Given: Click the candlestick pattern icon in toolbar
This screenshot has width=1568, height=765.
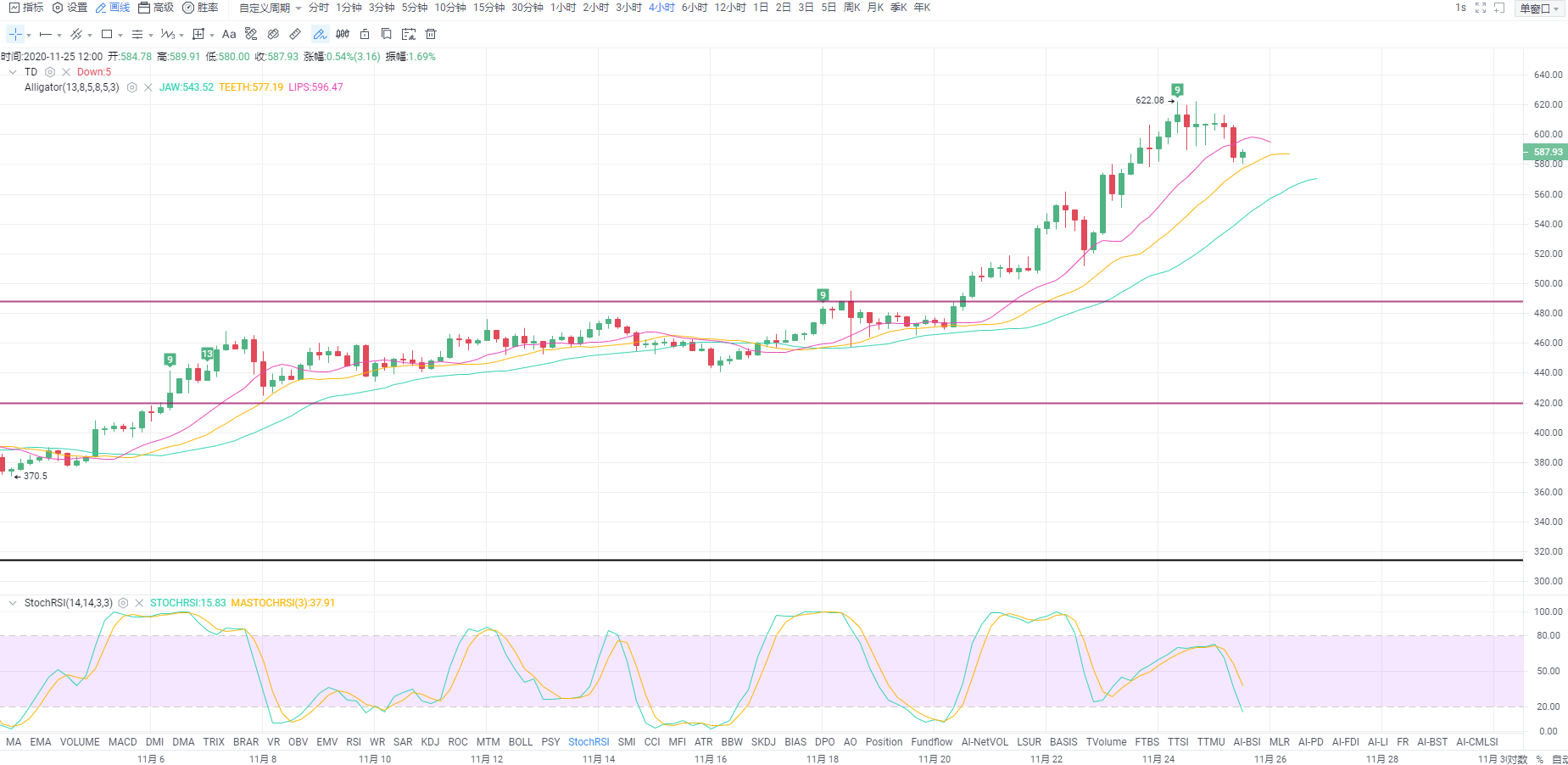Looking at the screenshot, I should click(343, 35).
